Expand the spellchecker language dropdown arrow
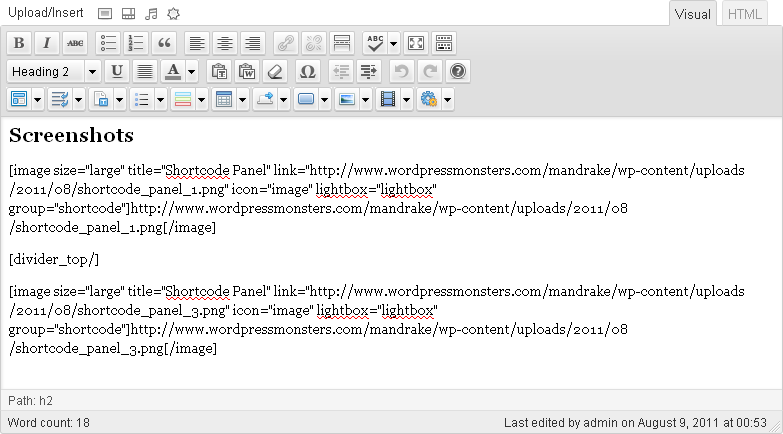783x434 pixels. [x=393, y=43]
